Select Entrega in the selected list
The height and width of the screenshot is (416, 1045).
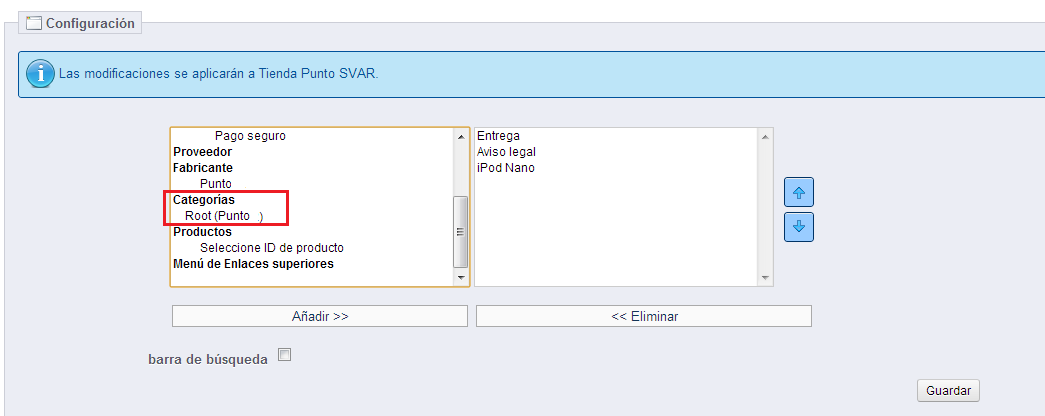(x=498, y=136)
